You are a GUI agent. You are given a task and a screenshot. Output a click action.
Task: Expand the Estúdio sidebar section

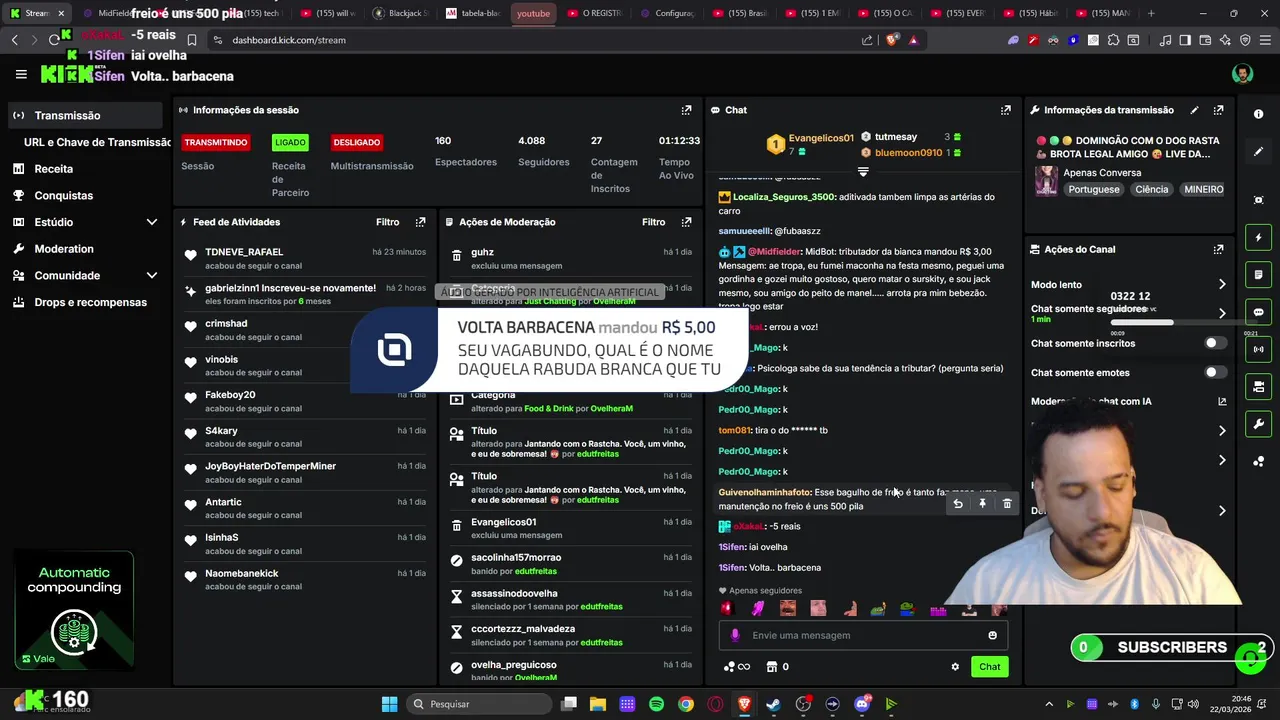(152, 222)
